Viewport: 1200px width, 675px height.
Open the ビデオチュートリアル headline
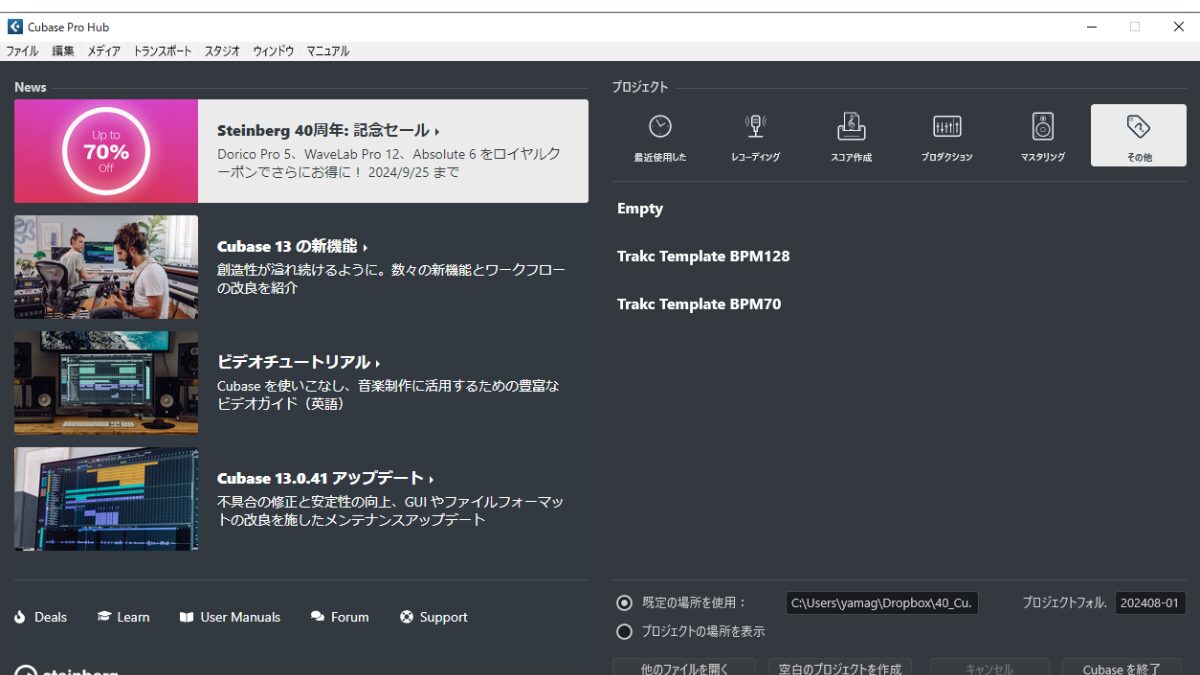(298, 362)
